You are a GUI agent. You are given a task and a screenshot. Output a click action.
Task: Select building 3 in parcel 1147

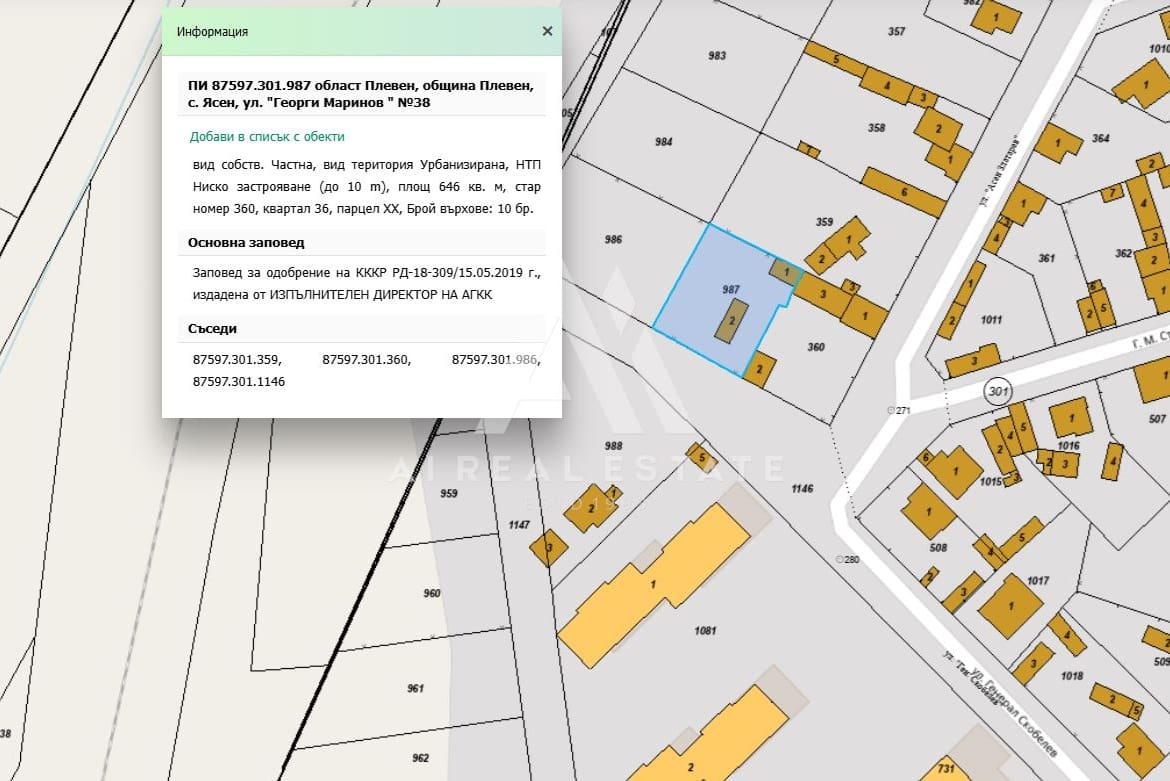click(549, 547)
